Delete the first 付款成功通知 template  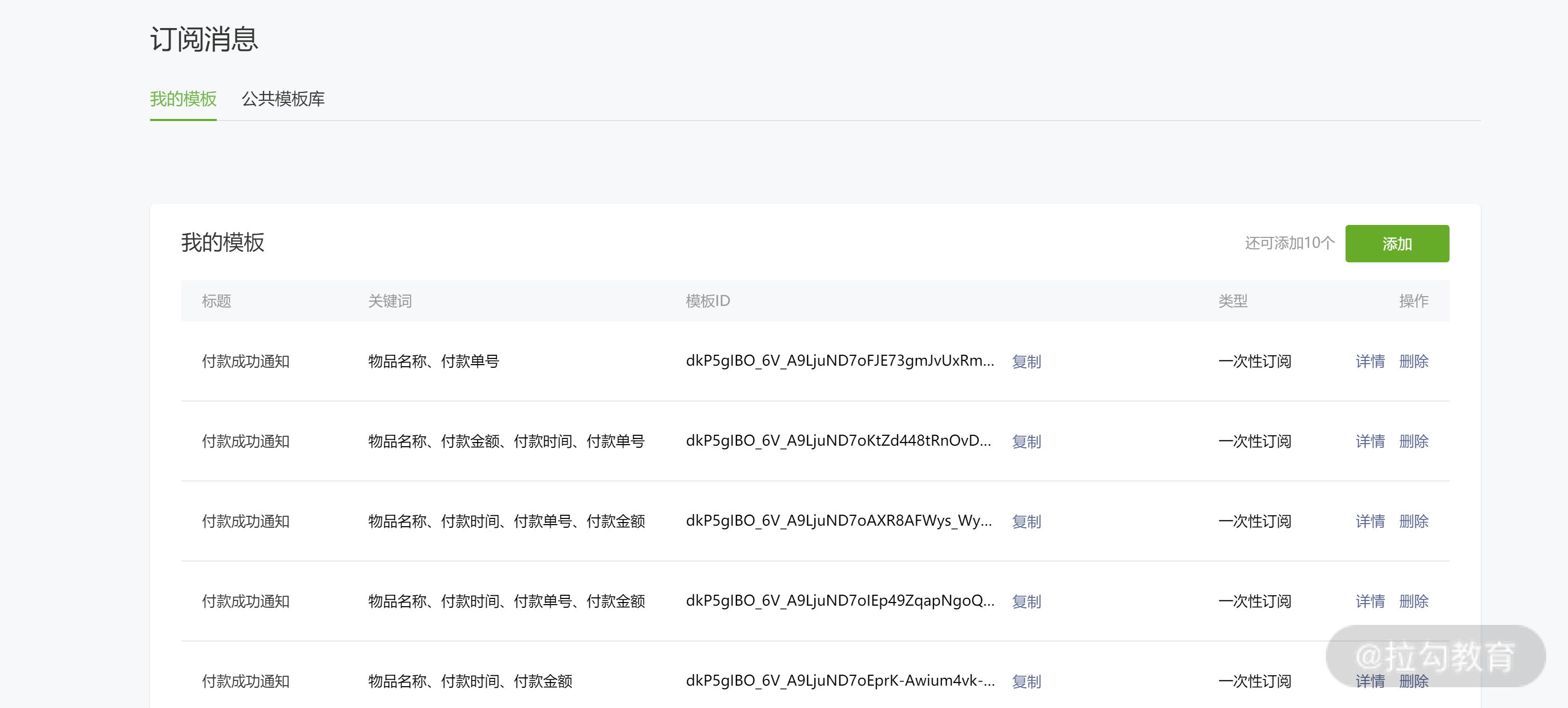coord(1414,362)
